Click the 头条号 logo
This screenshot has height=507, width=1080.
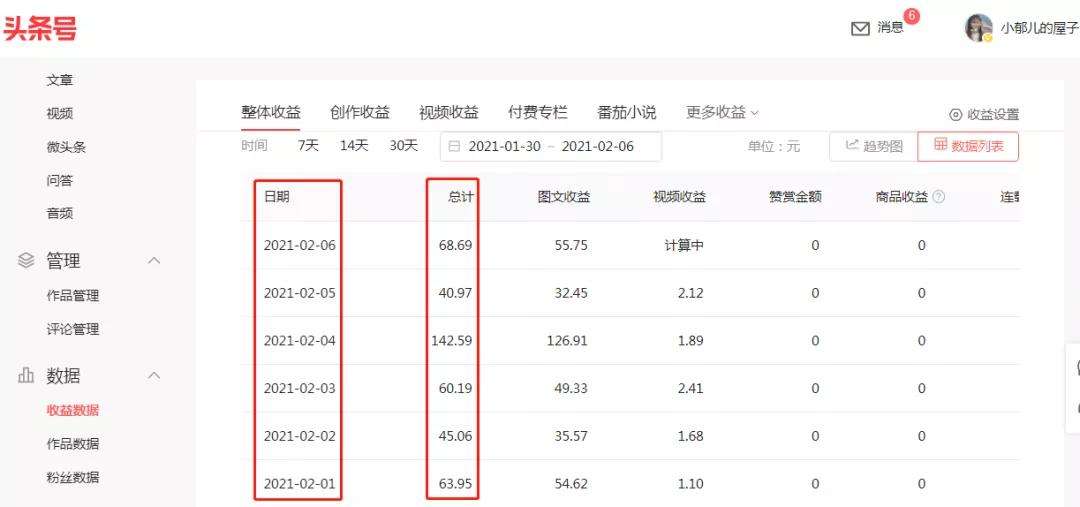pyautogui.click(x=40, y=28)
